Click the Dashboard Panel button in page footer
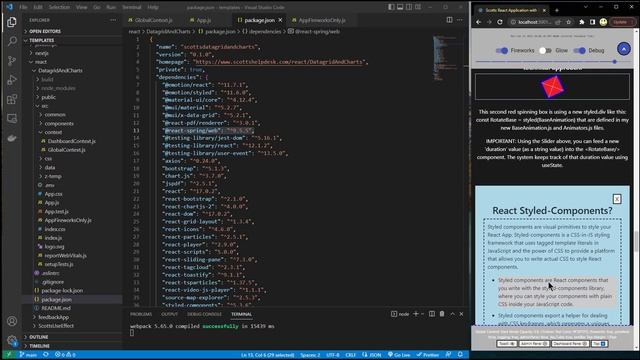Image resolution: width=640 pixels, height=360 pixels. coord(570,344)
